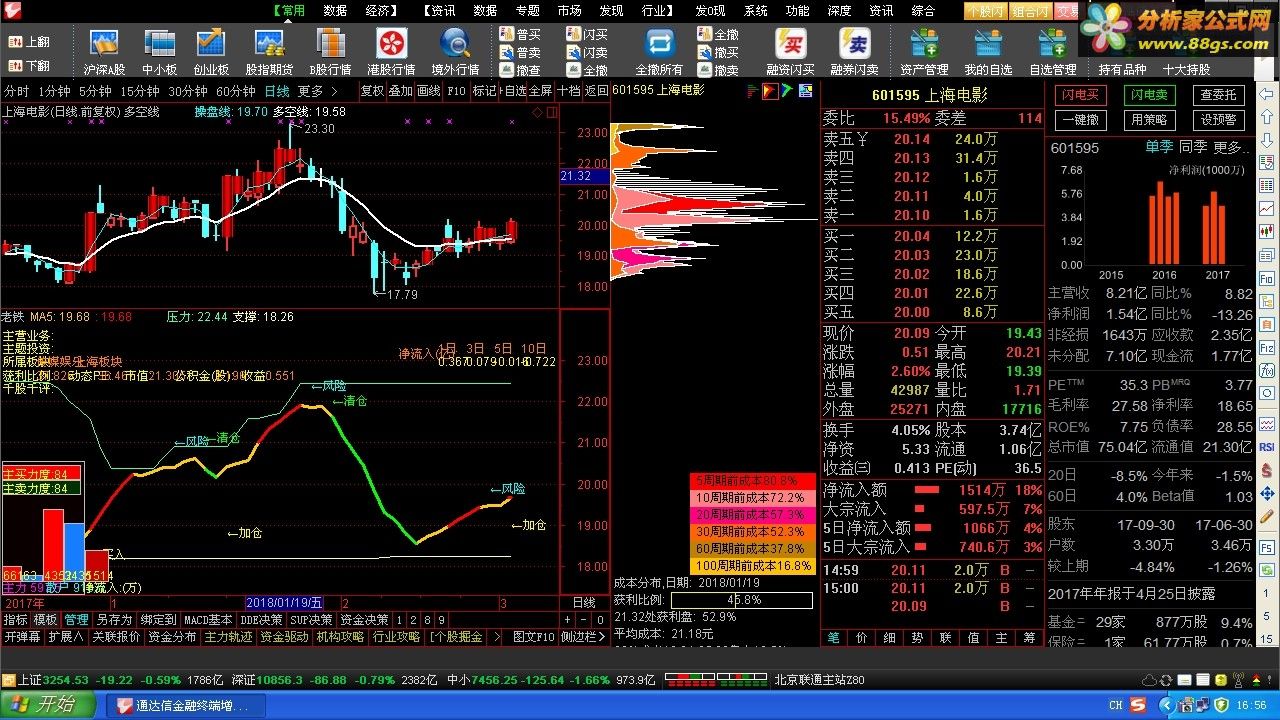Click the 查委托 button
This screenshot has height=720, width=1280.
[1218, 95]
